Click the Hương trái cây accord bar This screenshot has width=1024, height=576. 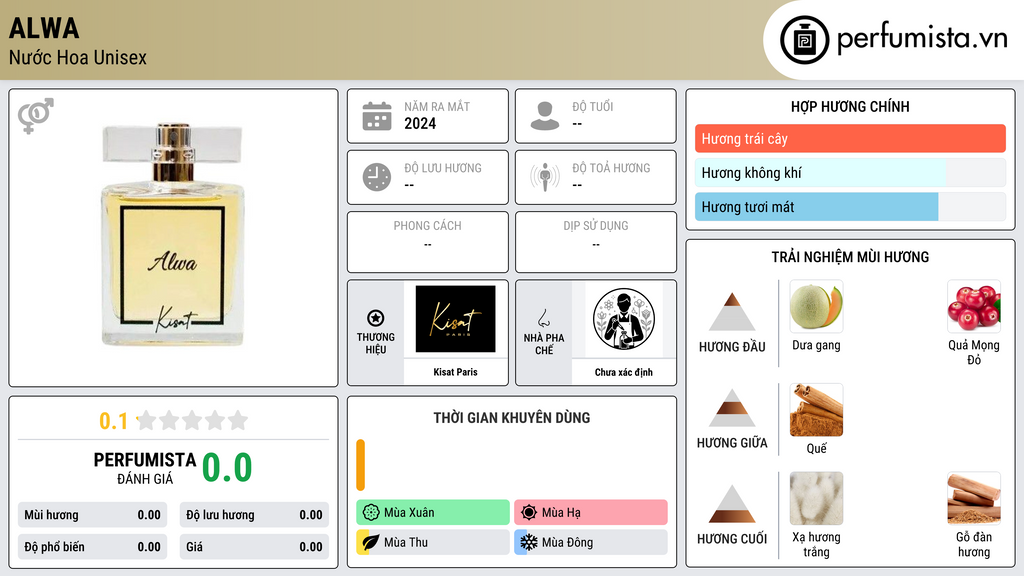click(850, 138)
